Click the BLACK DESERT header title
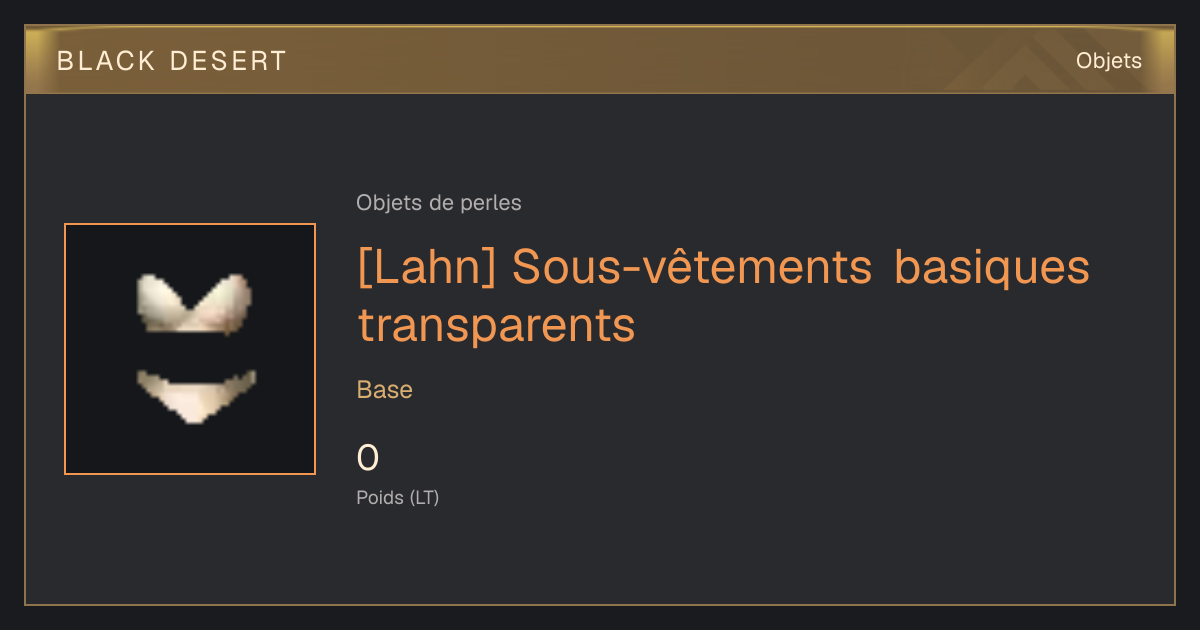Viewport: 1200px width, 630px height. 172,61
